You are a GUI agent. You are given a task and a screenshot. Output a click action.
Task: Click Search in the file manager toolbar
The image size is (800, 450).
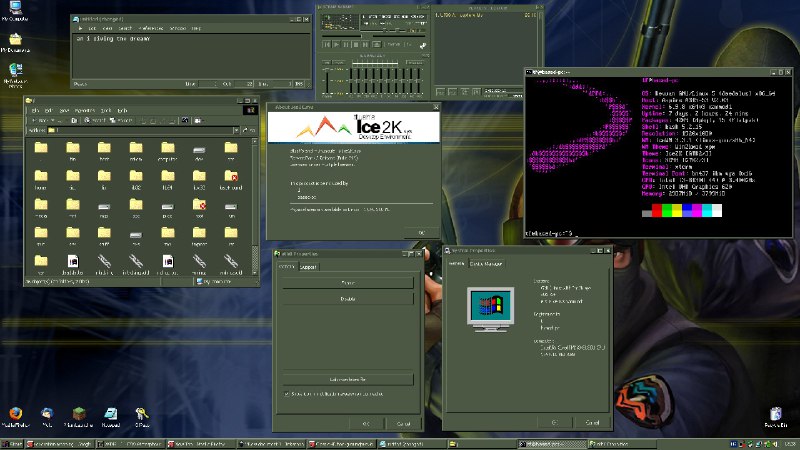(95, 120)
